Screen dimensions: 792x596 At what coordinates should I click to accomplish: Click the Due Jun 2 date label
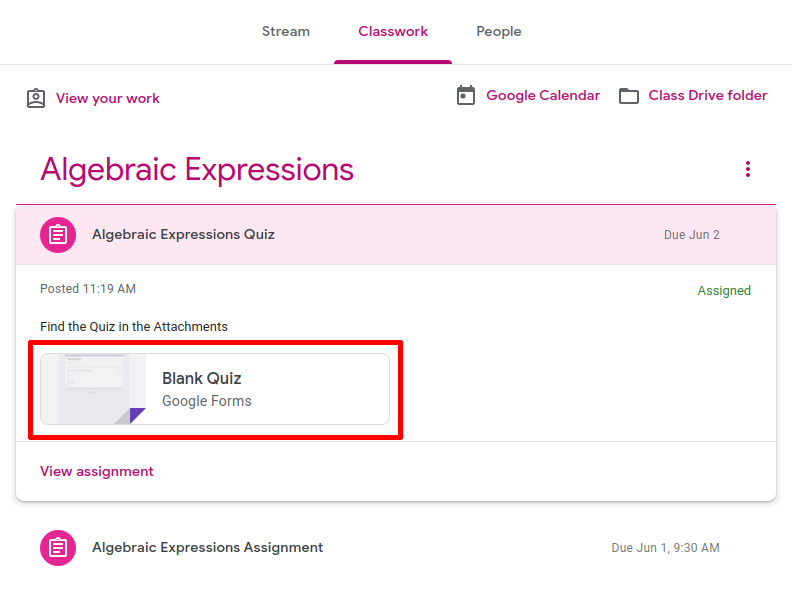point(692,235)
